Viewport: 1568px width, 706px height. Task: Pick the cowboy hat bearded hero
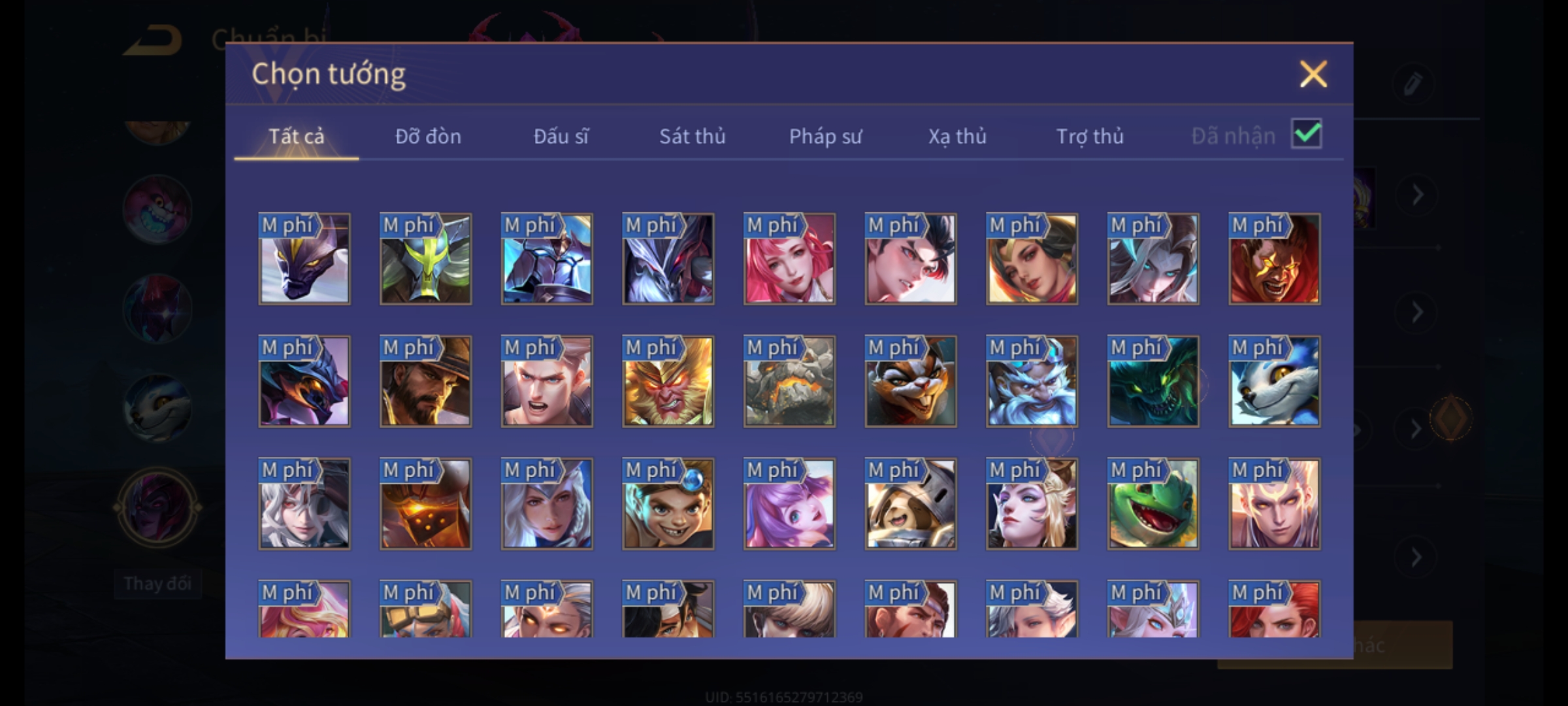coord(425,381)
